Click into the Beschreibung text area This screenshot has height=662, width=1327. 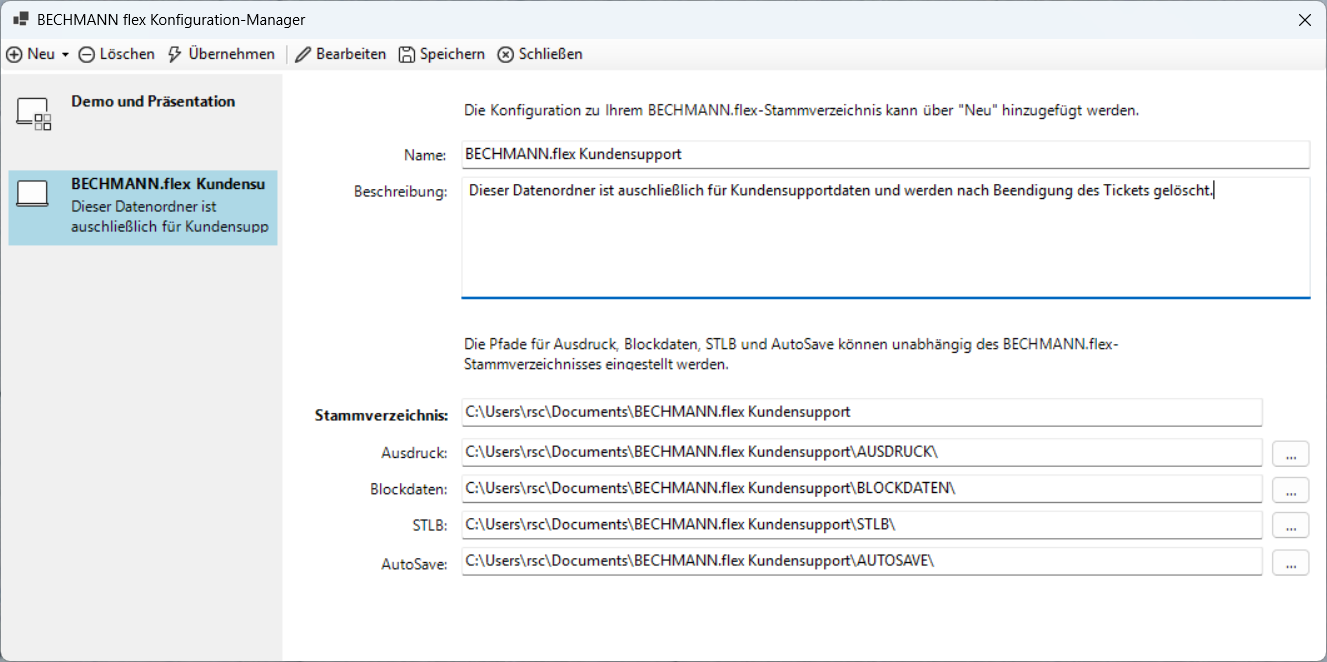[885, 238]
